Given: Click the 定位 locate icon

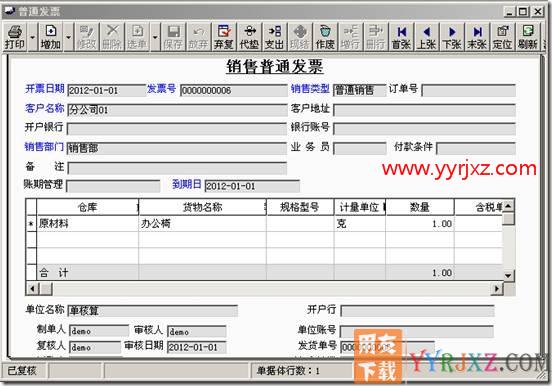Looking at the screenshot, I should coord(503,37).
